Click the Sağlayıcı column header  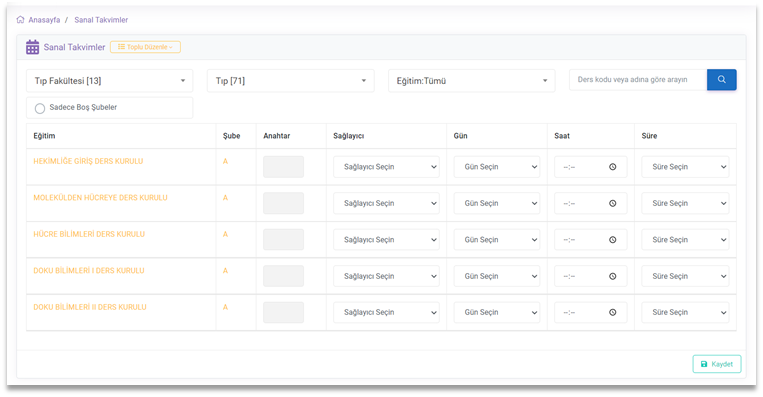[348, 136]
